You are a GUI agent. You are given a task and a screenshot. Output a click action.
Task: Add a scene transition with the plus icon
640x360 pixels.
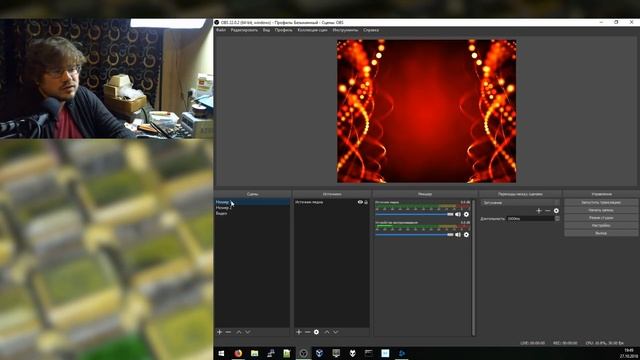point(539,211)
